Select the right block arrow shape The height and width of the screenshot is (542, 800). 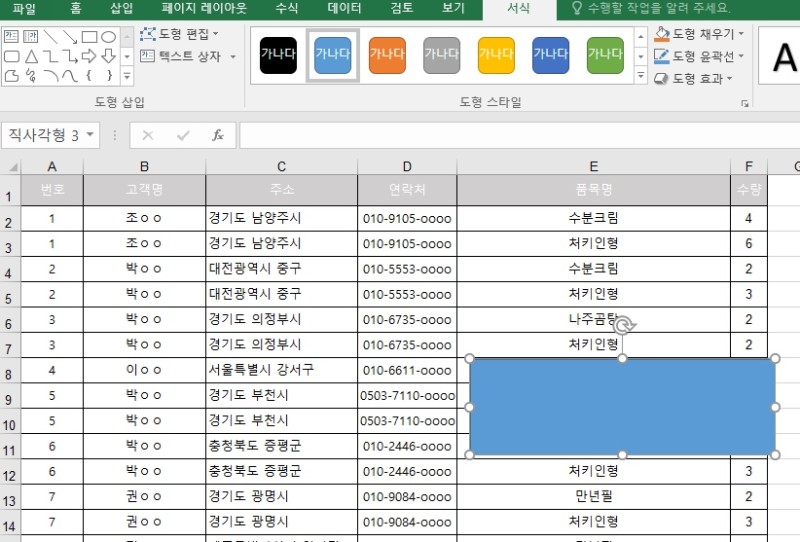89,56
